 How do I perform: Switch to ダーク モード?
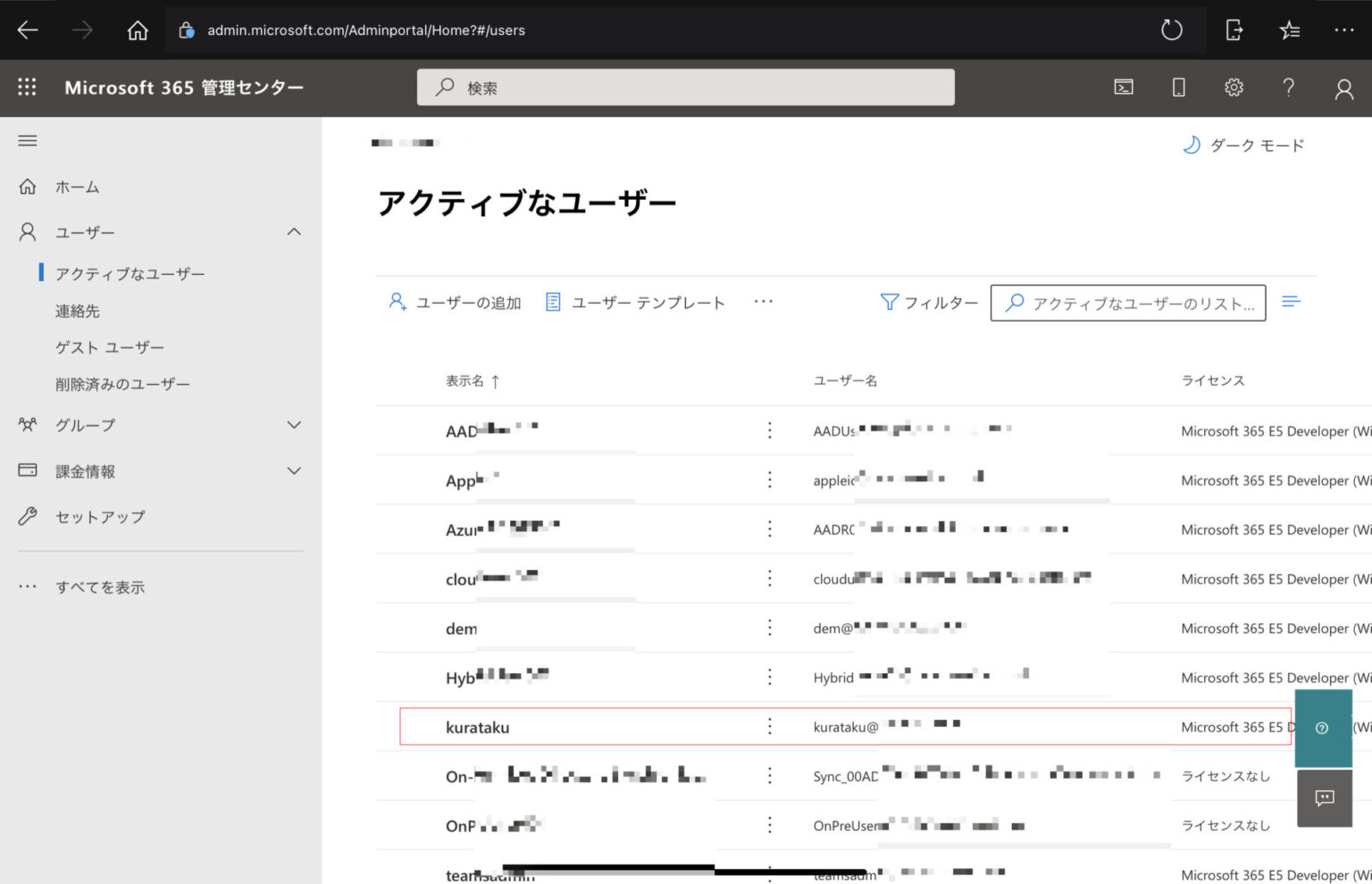point(1244,145)
